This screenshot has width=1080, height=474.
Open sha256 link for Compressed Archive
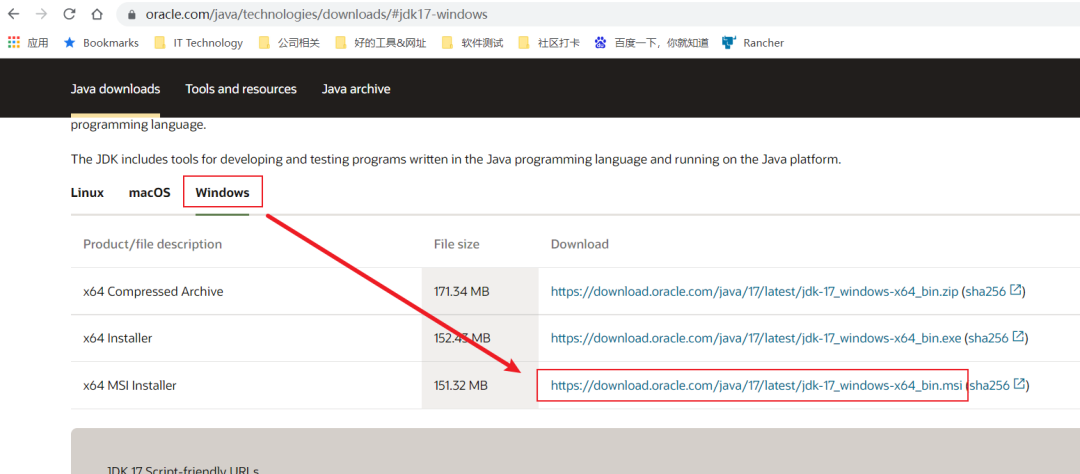pos(986,291)
